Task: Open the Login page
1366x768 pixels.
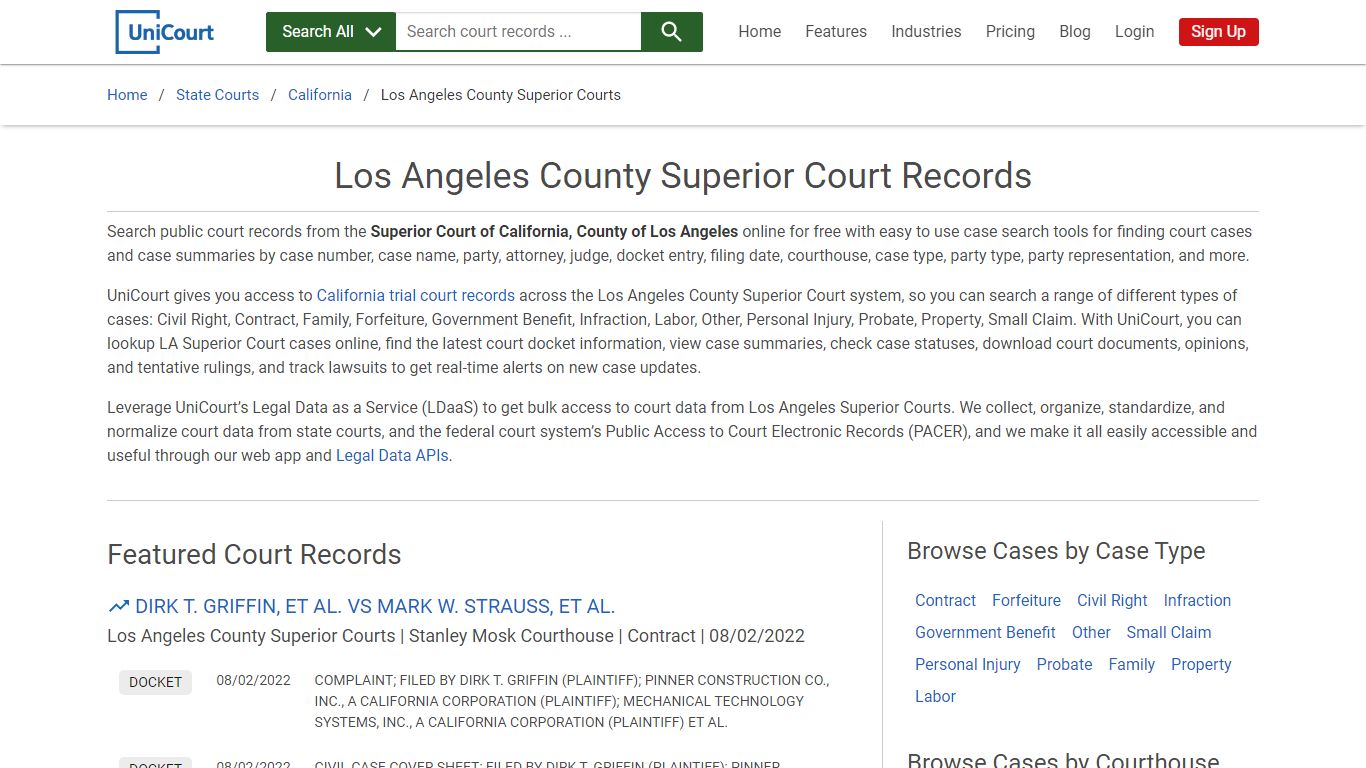Action: click(x=1135, y=32)
